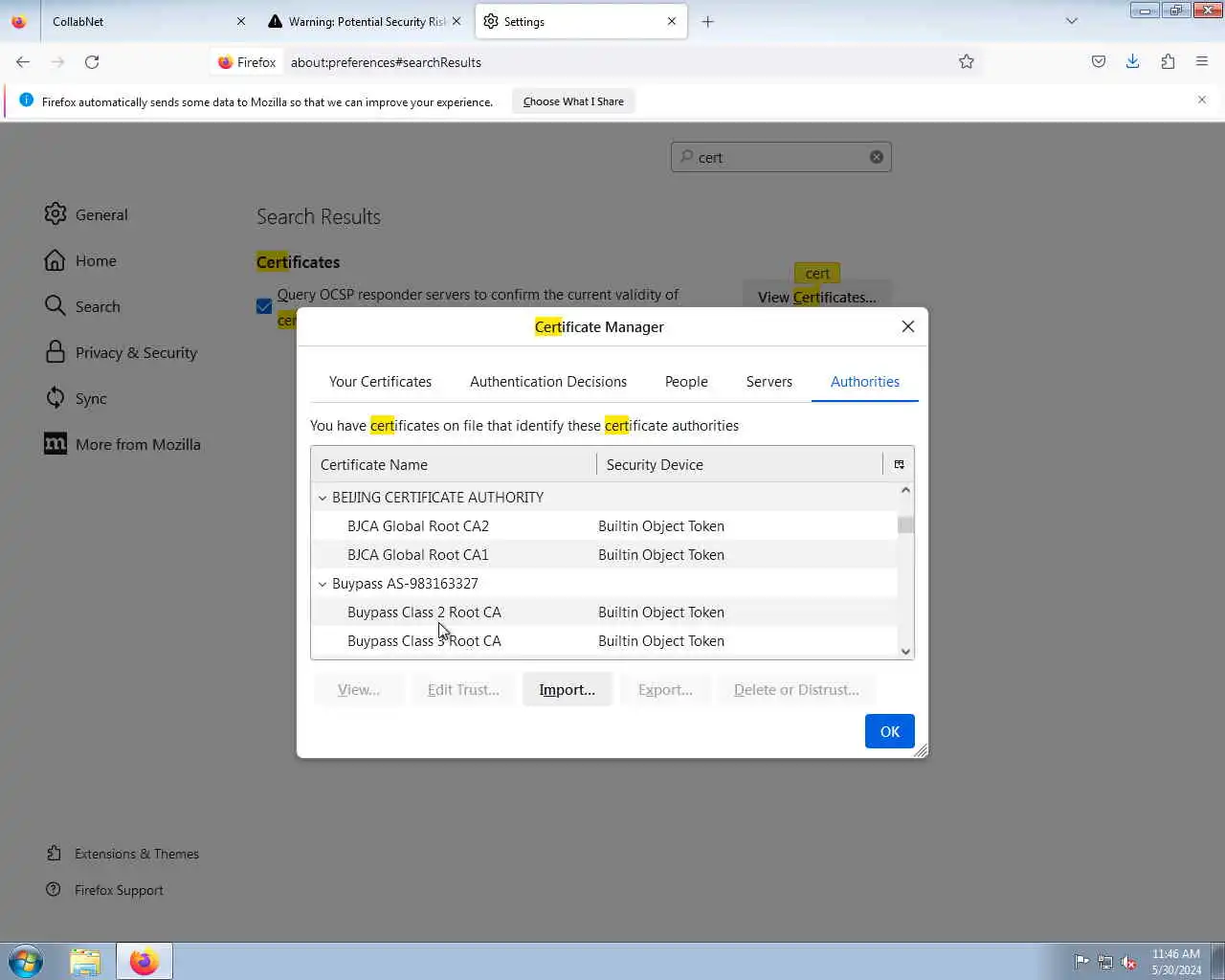Image resolution: width=1225 pixels, height=980 pixels.
Task: Switch to the People tab
Action: click(686, 382)
